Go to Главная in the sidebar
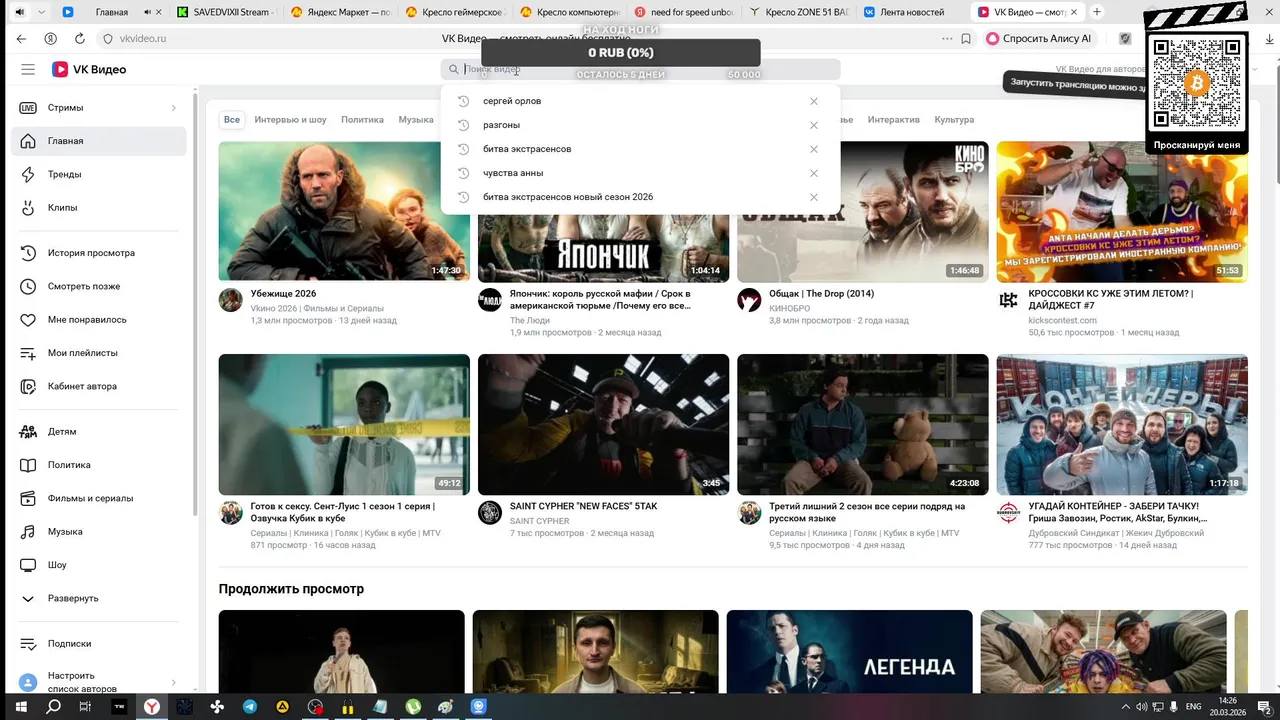The width and height of the screenshot is (1280, 720). coord(98,141)
